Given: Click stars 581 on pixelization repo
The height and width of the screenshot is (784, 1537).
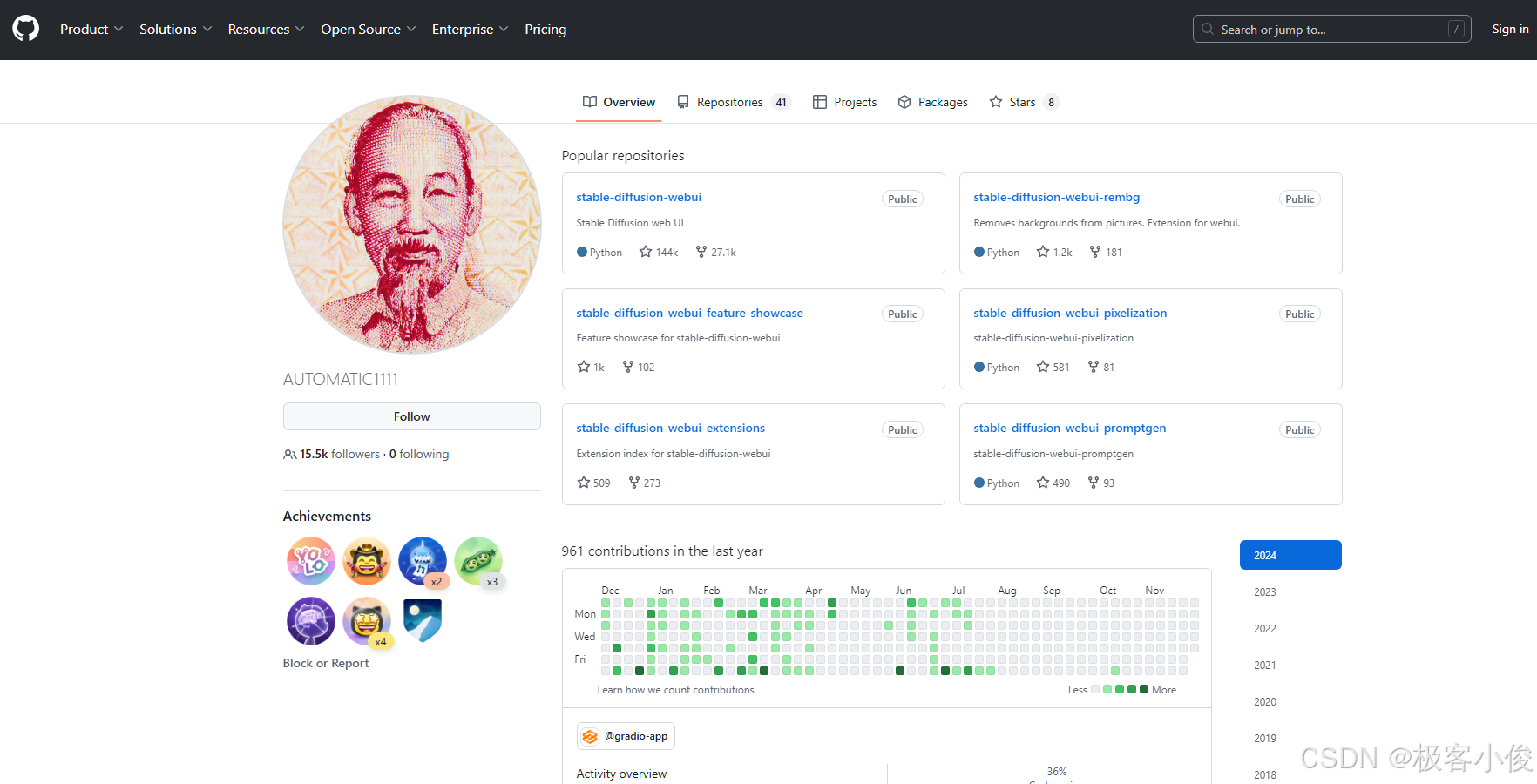Looking at the screenshot, I should (x=1053, y=367).
